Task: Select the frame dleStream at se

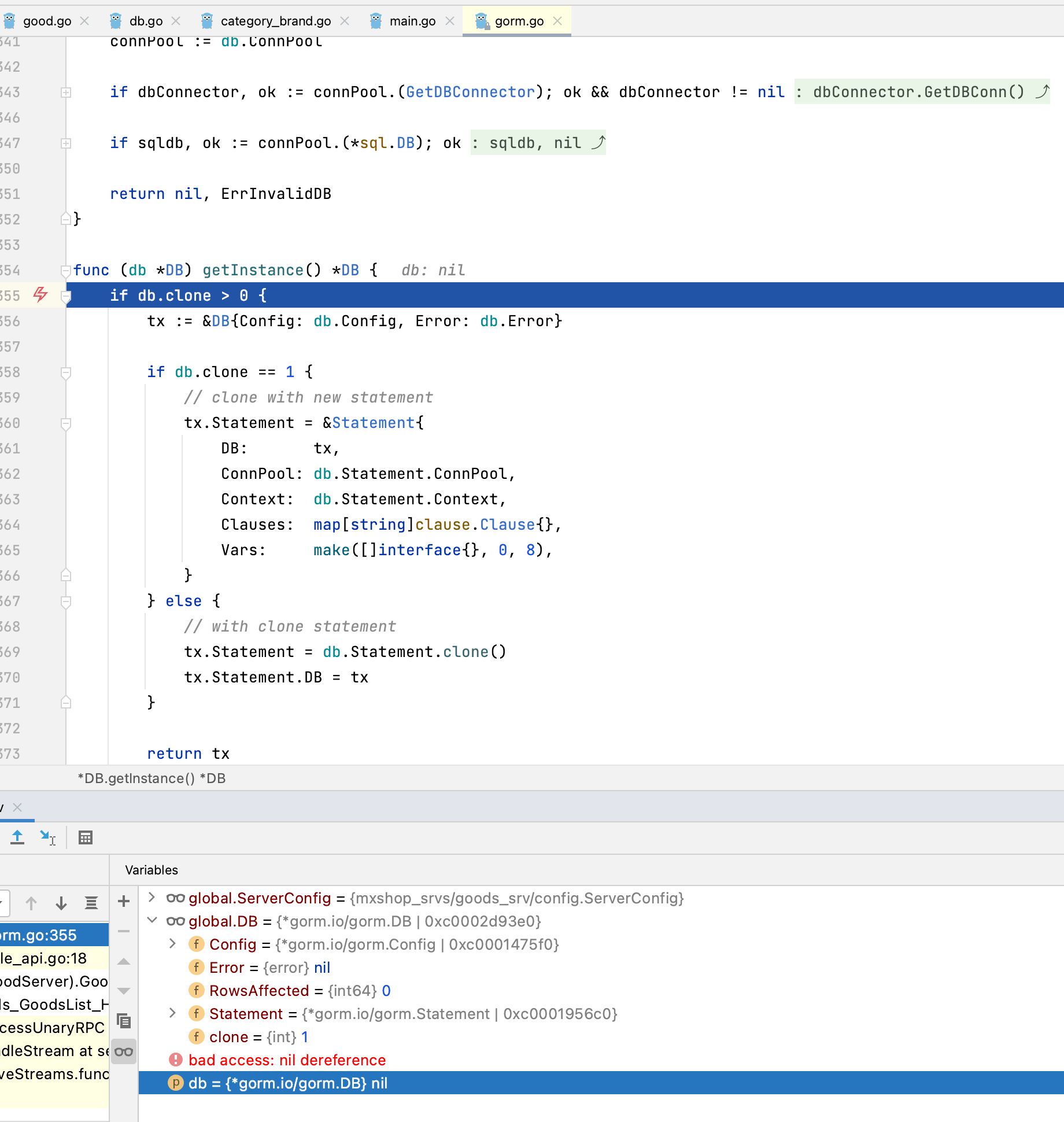Action: (54, 1051)
